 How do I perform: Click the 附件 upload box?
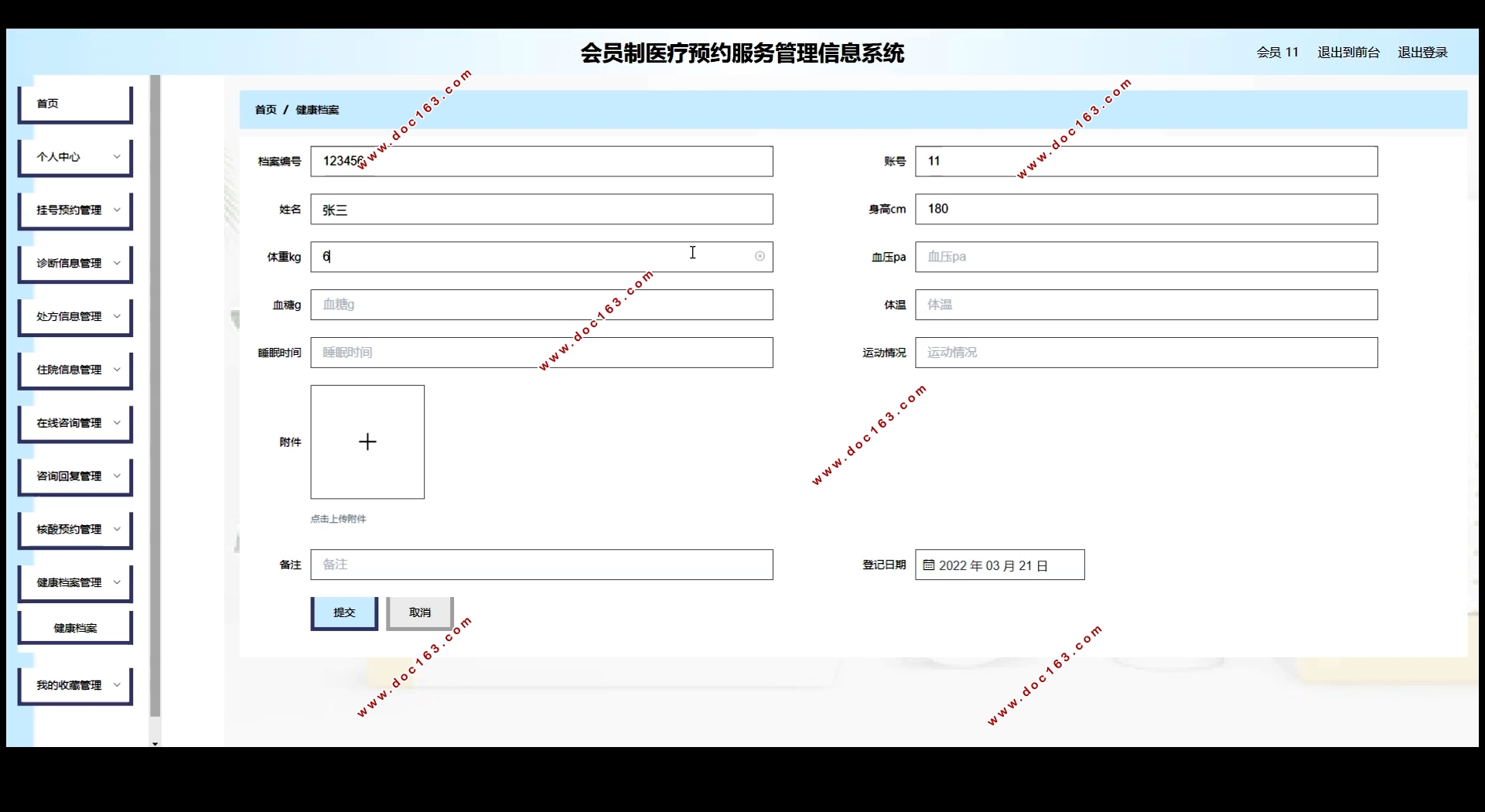[x=367, y=442]
